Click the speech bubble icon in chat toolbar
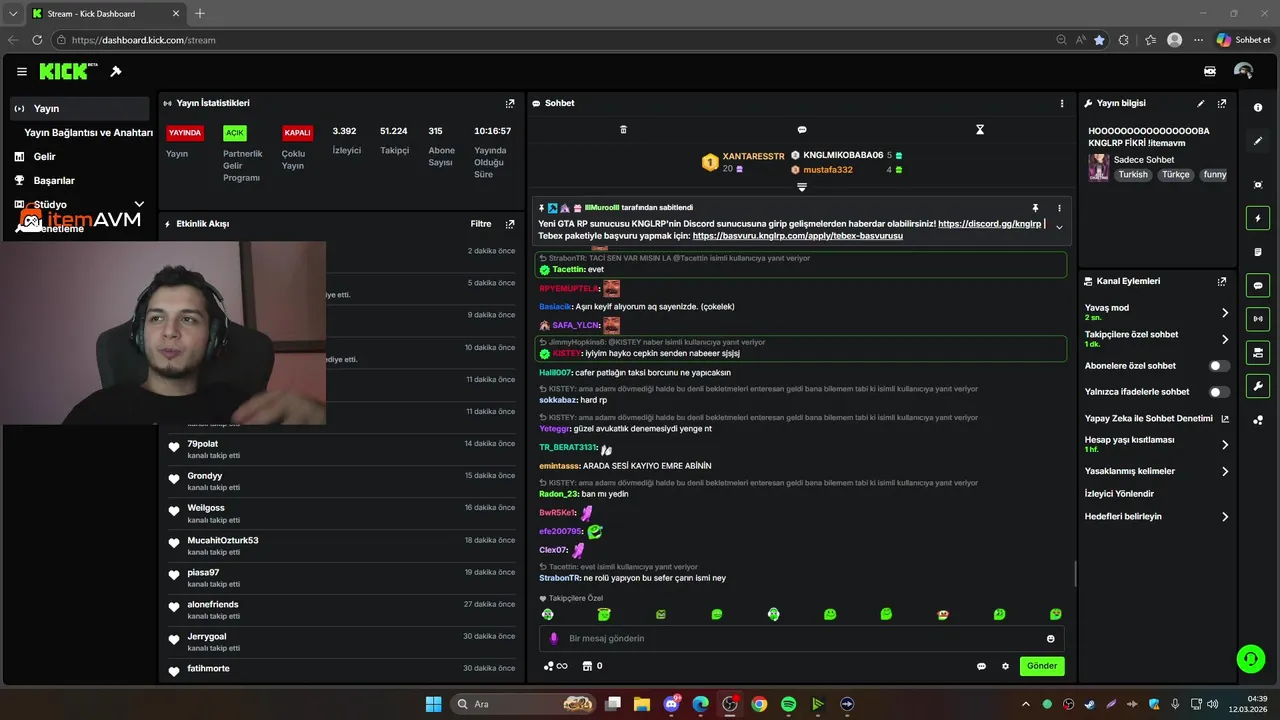 point(802,130)
